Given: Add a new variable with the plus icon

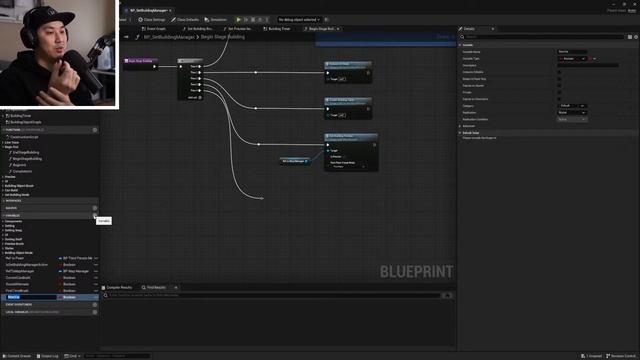Looking at the screenshot, I should 95,215.
